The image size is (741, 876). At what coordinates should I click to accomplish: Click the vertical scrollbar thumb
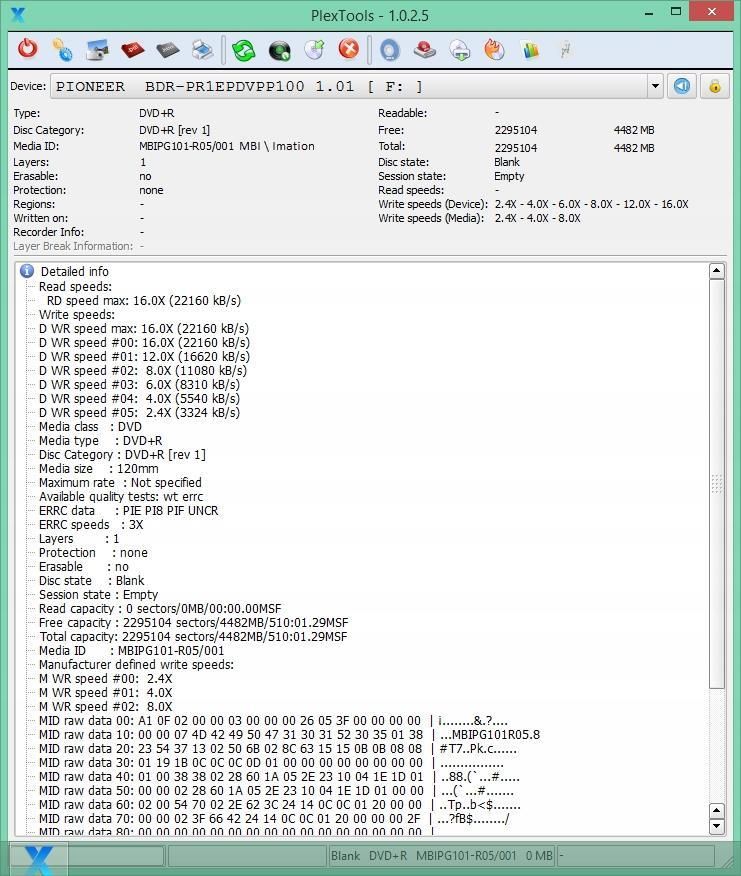point(716,484)
